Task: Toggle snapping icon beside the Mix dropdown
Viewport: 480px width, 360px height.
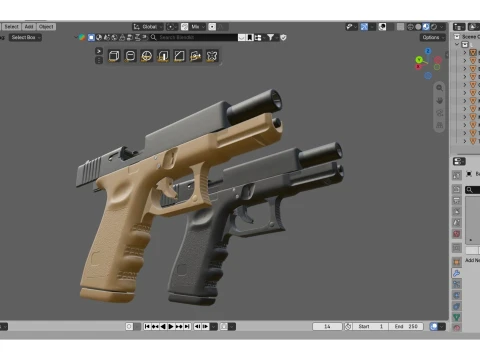Action: (x=184, y=27)
